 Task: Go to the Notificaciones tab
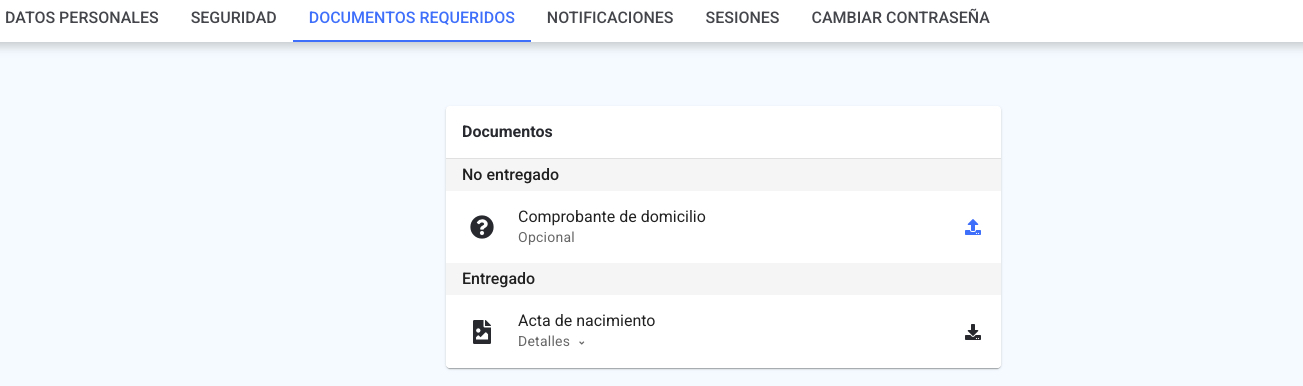pos(610,18)
